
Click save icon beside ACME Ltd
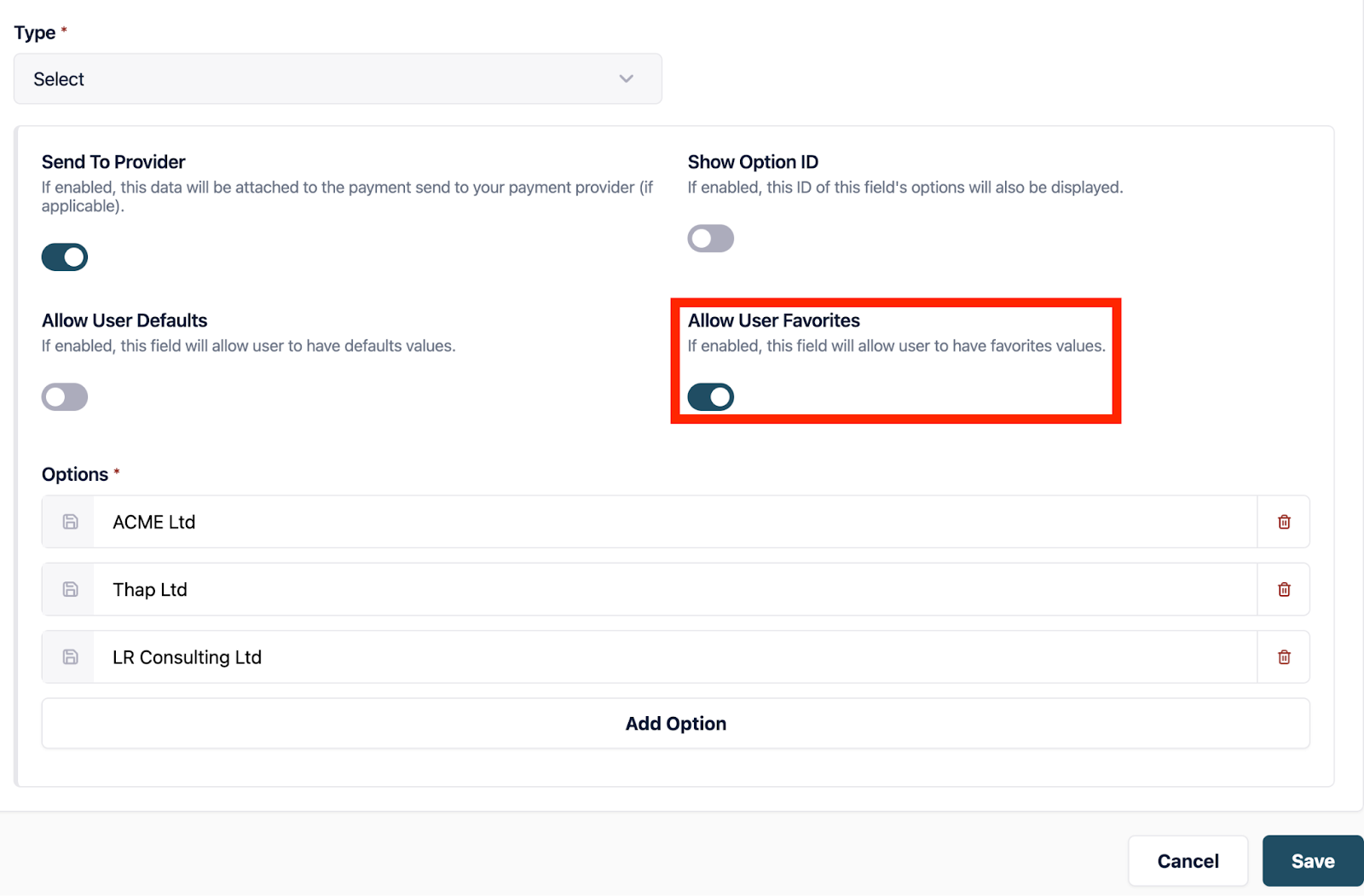[70, 522]
